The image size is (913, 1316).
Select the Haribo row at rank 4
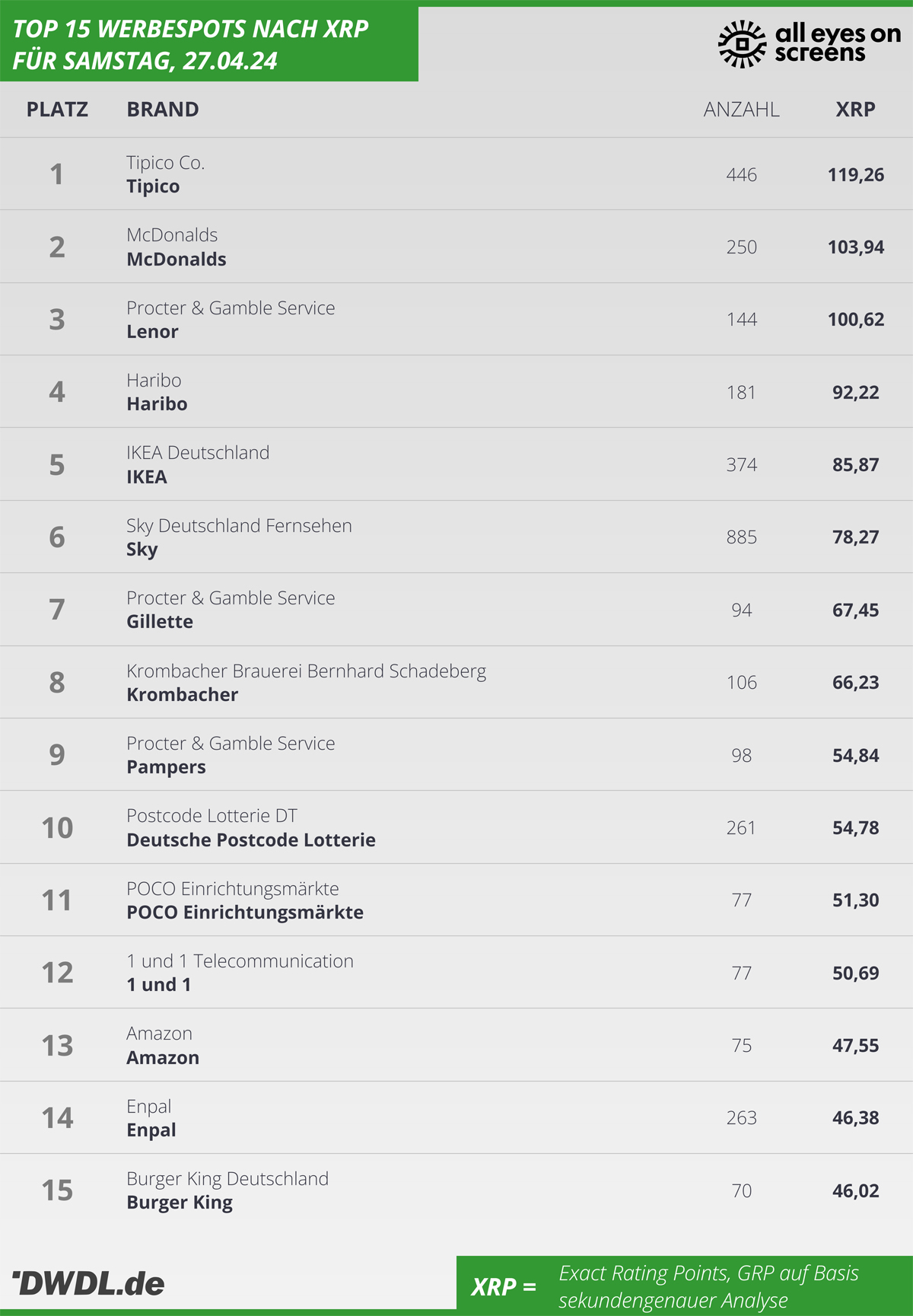pos(456,391)
